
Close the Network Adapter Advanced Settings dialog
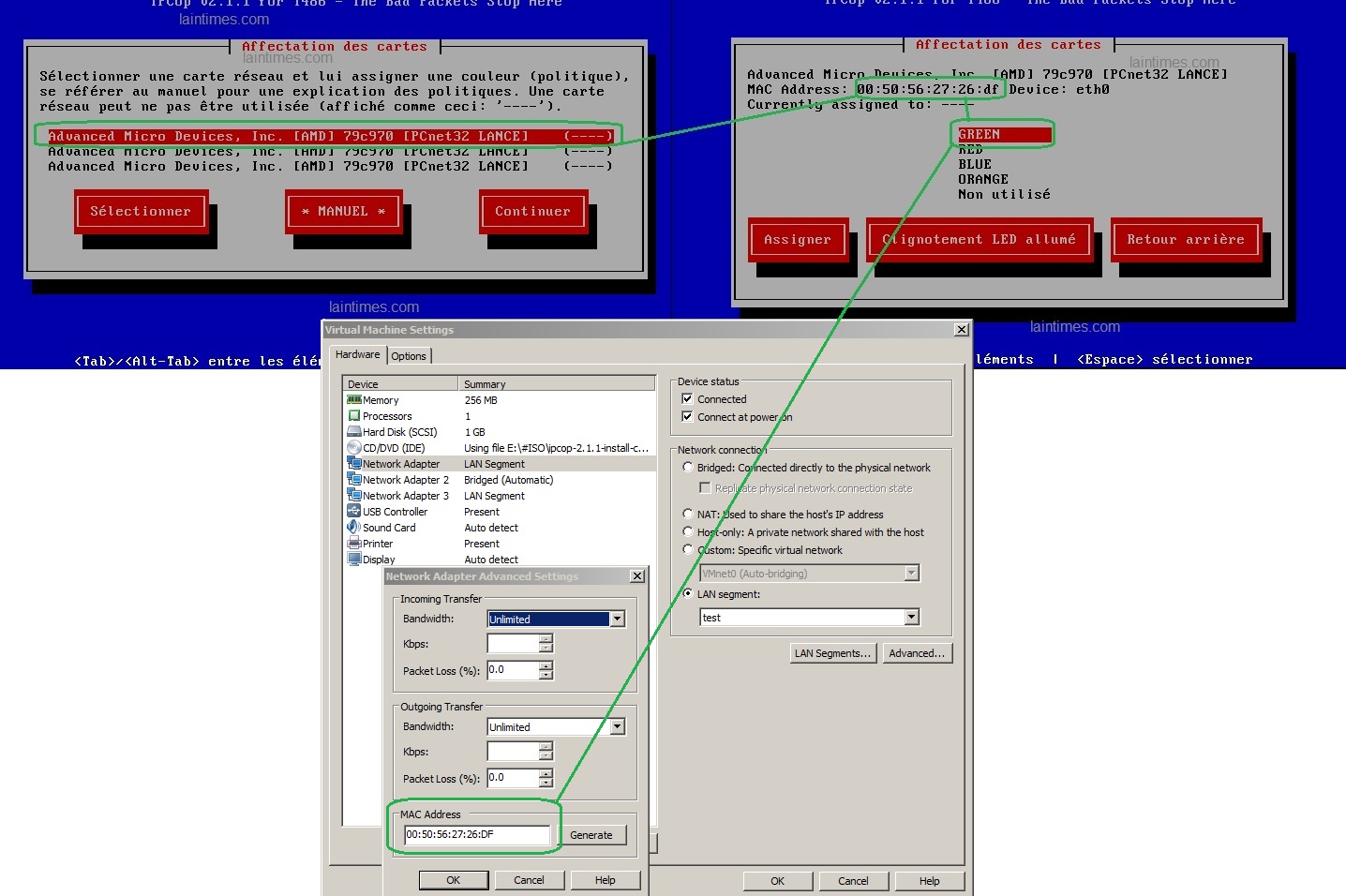[637, 575]
